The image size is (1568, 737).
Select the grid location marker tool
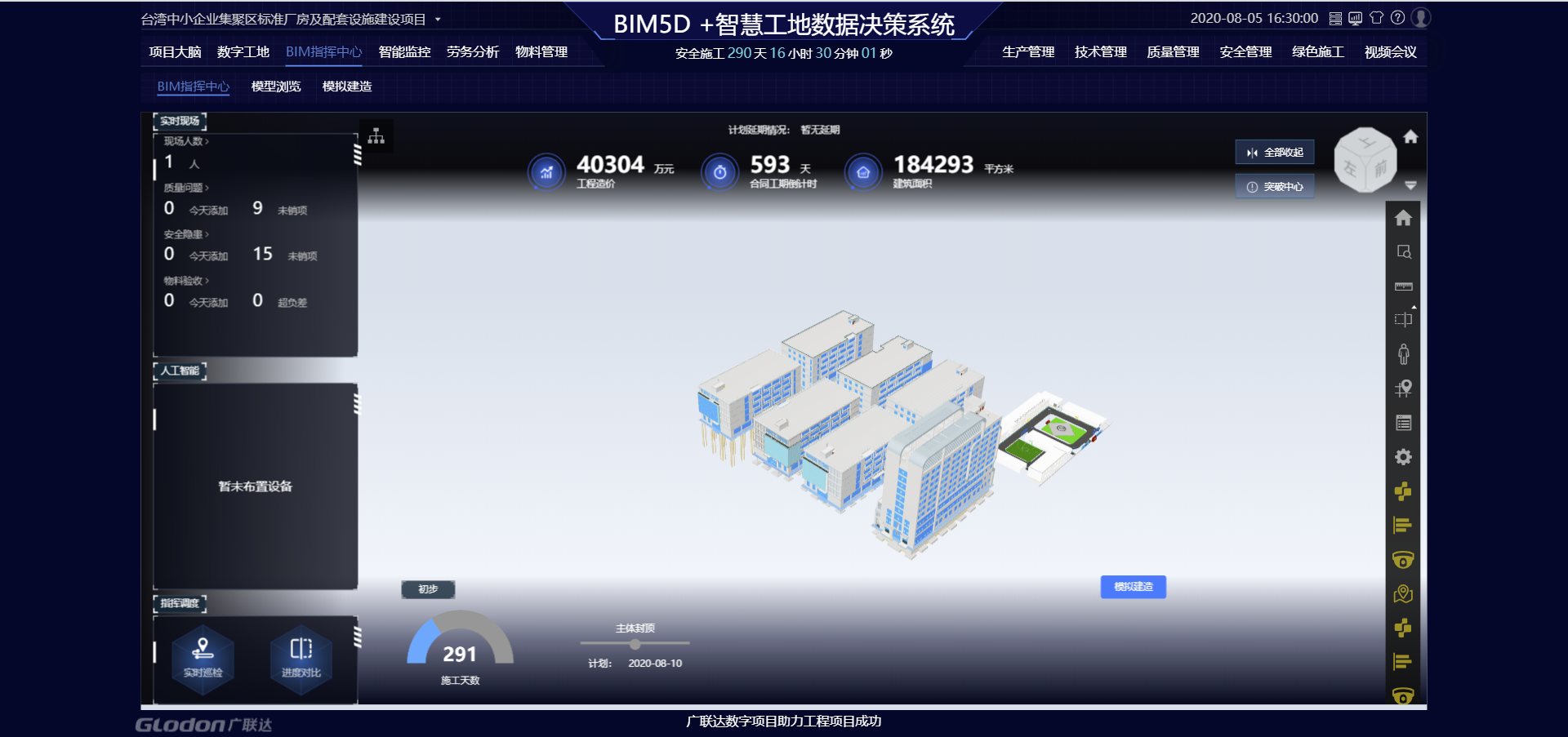(x=1403, y=388)
